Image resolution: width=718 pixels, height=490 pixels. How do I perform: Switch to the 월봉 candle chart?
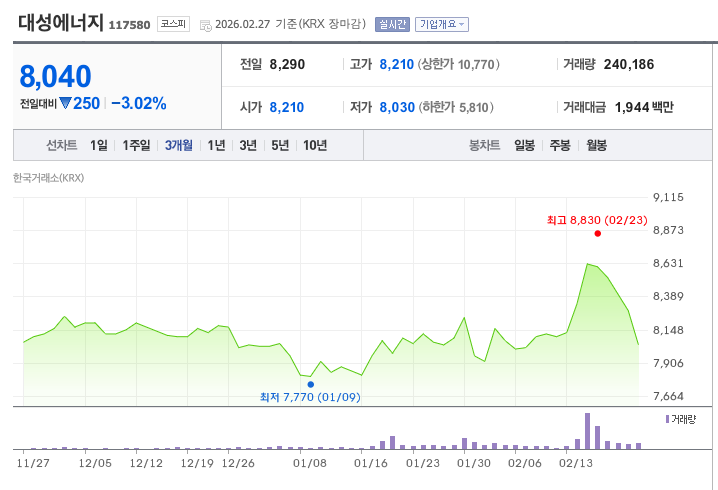[x=596, y=146]
